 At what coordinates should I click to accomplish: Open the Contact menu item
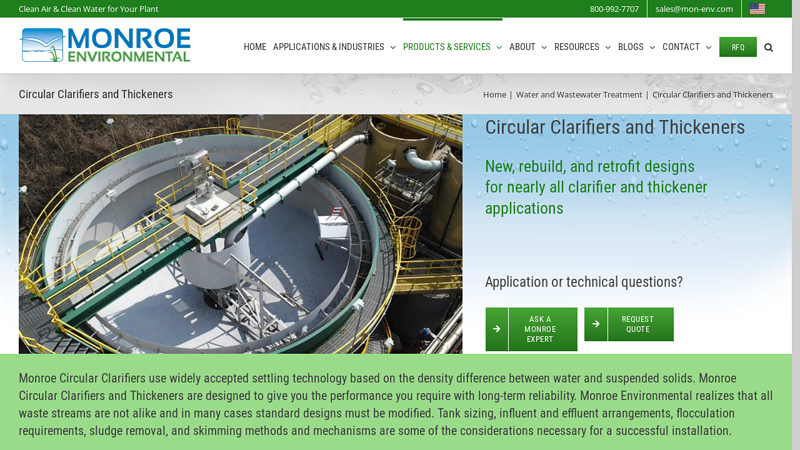point(681,47)
